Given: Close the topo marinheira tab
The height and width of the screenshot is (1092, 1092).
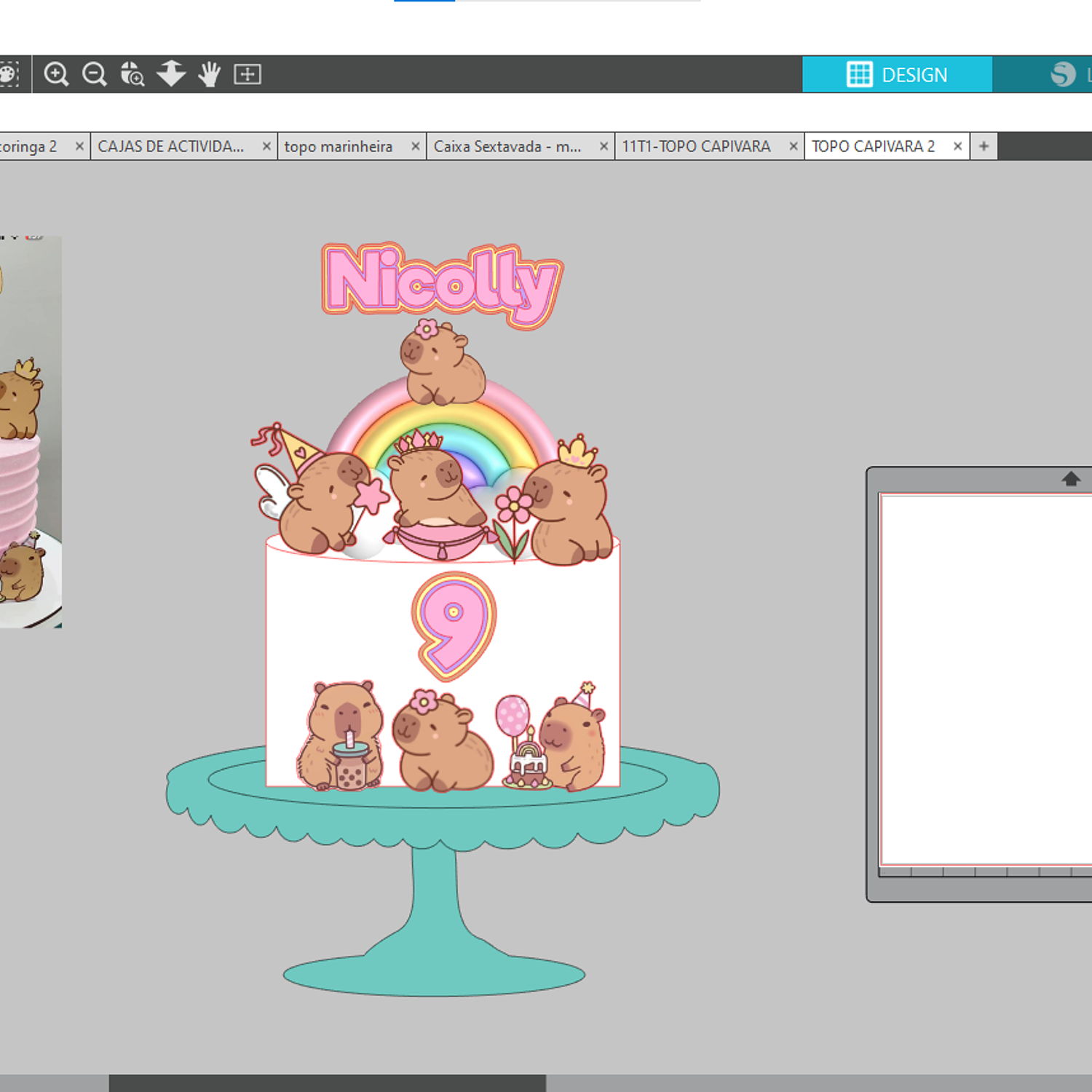Looking at the screenshot, I should pos(416,146).
